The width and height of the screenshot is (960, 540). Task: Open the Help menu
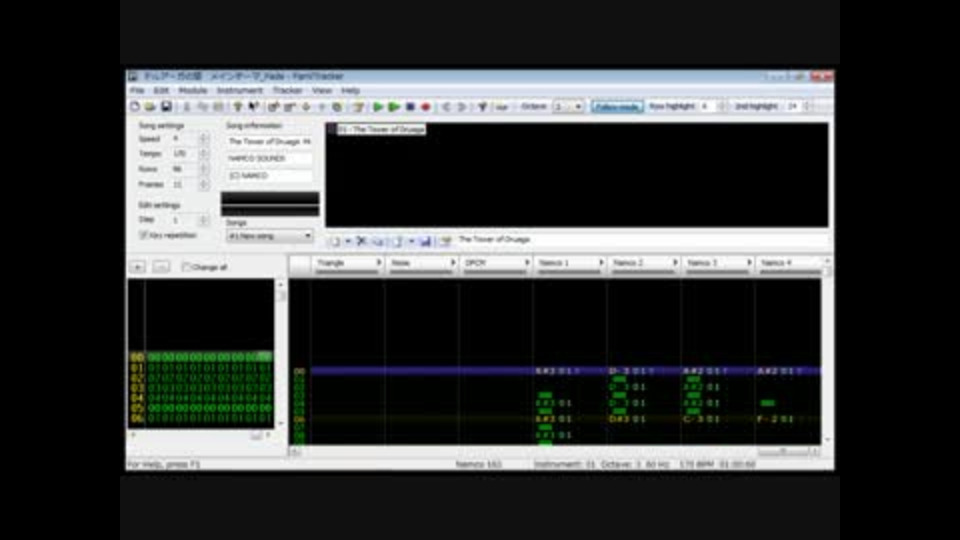pos(350,91)
